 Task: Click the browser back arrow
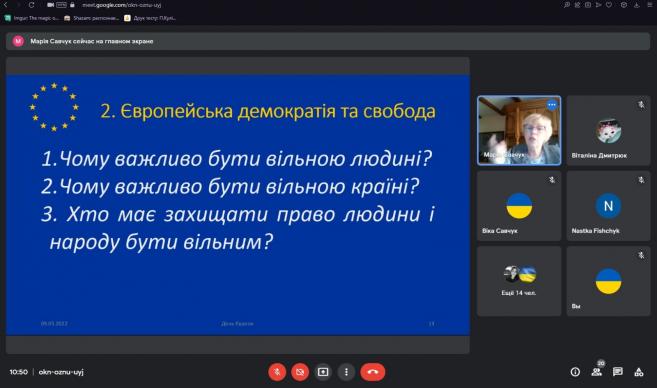click(x=5, y=5)
